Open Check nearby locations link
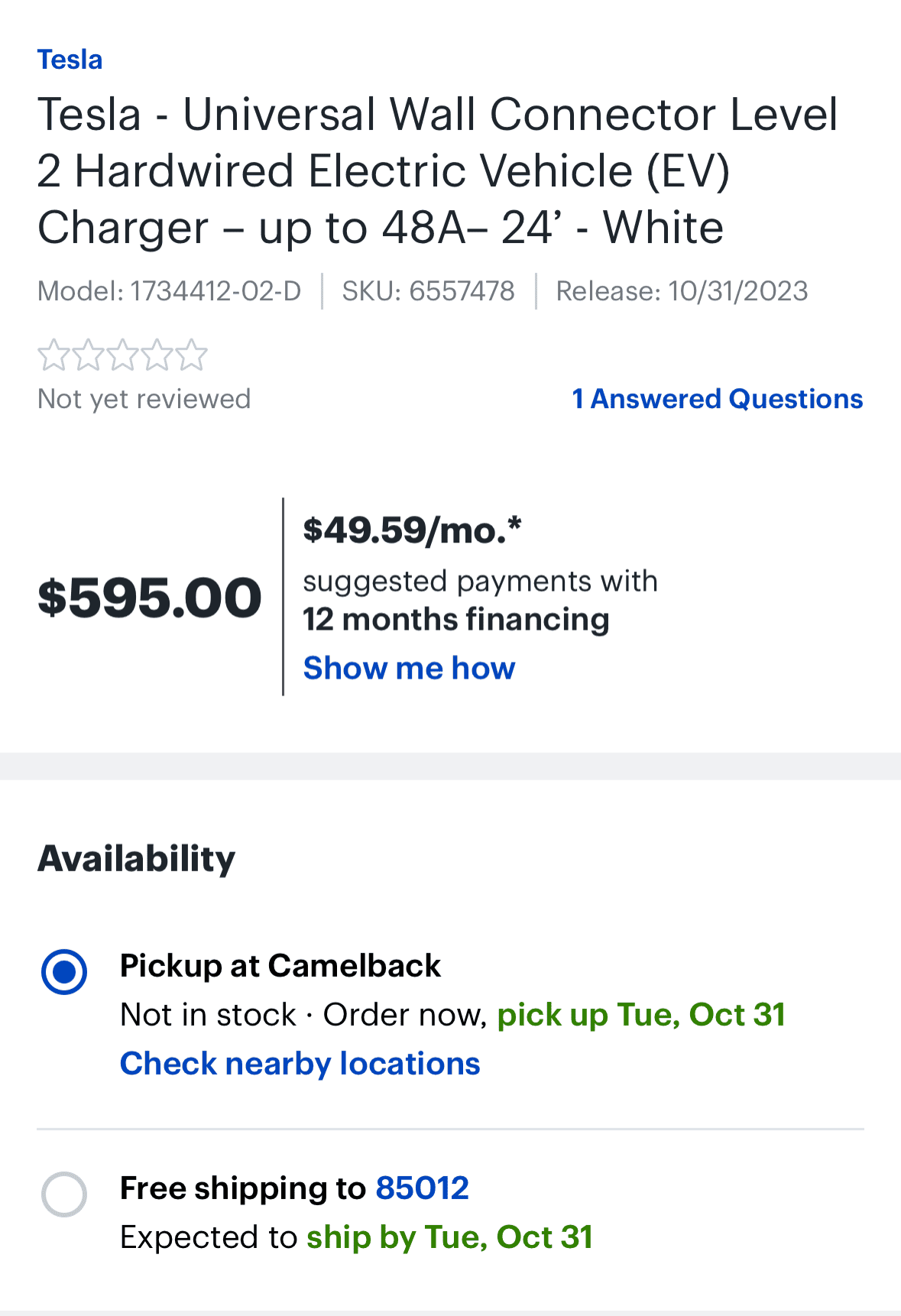Image resolution: width=901 pixels, height=1316 pixels. (300, 1064)
